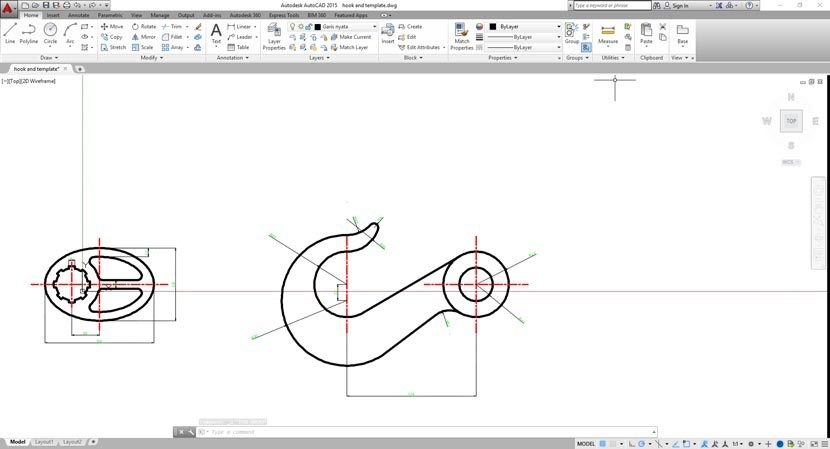Open the Parametric ribbon tab

[110, 15]
